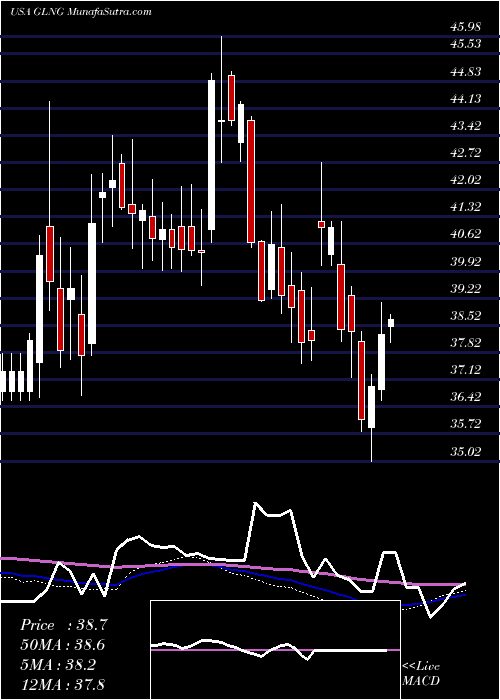Viewport: 500px width, 700px height.
Task: Click the long red candle falling from 43.42
Action: (x=251, y=181)
